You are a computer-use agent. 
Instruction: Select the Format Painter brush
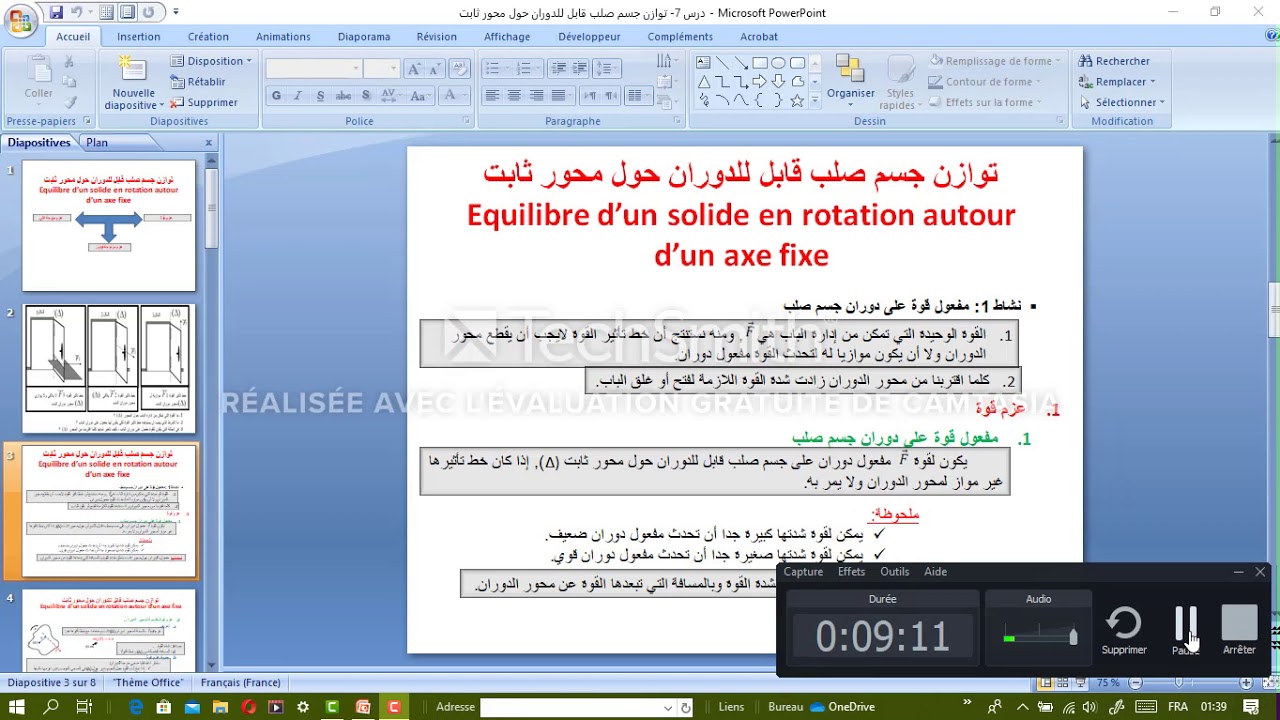click(x=70, y=102)
